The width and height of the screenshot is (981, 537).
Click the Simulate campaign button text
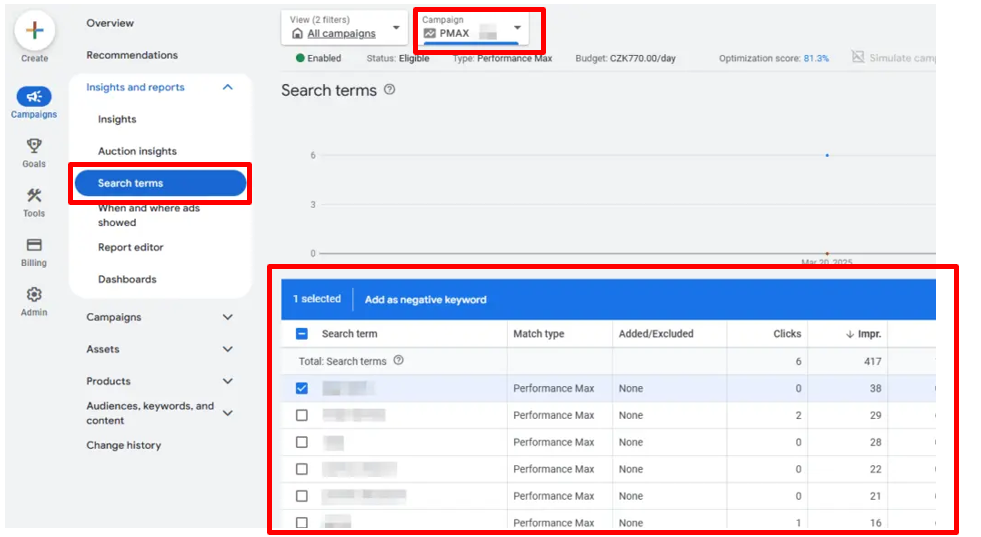902,58
